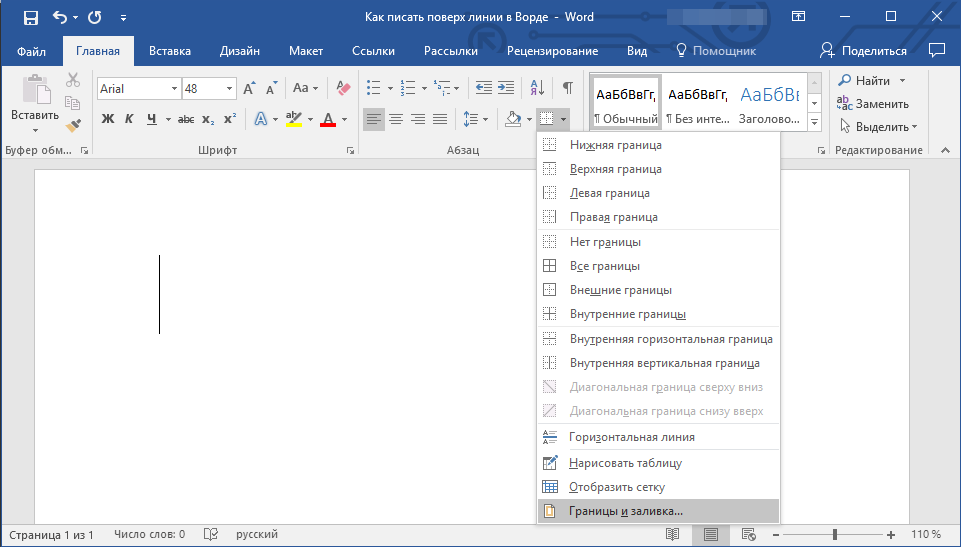
Task: Click the Format Painter brush icon
Action: point(73,125)
